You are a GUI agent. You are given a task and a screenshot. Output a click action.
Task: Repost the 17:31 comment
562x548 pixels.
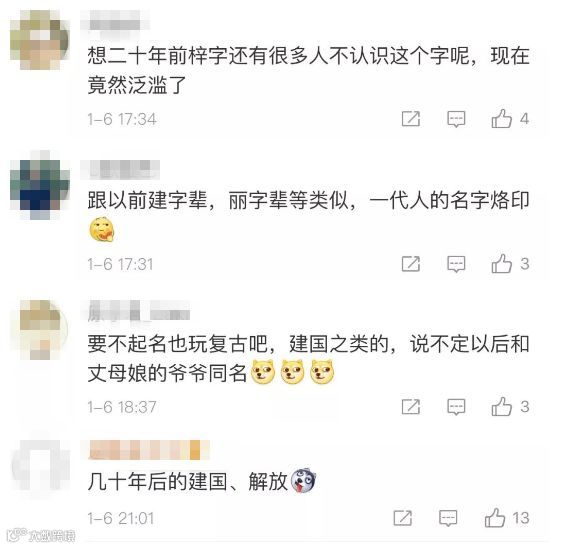pyautogui.click(x=411, y=264)
